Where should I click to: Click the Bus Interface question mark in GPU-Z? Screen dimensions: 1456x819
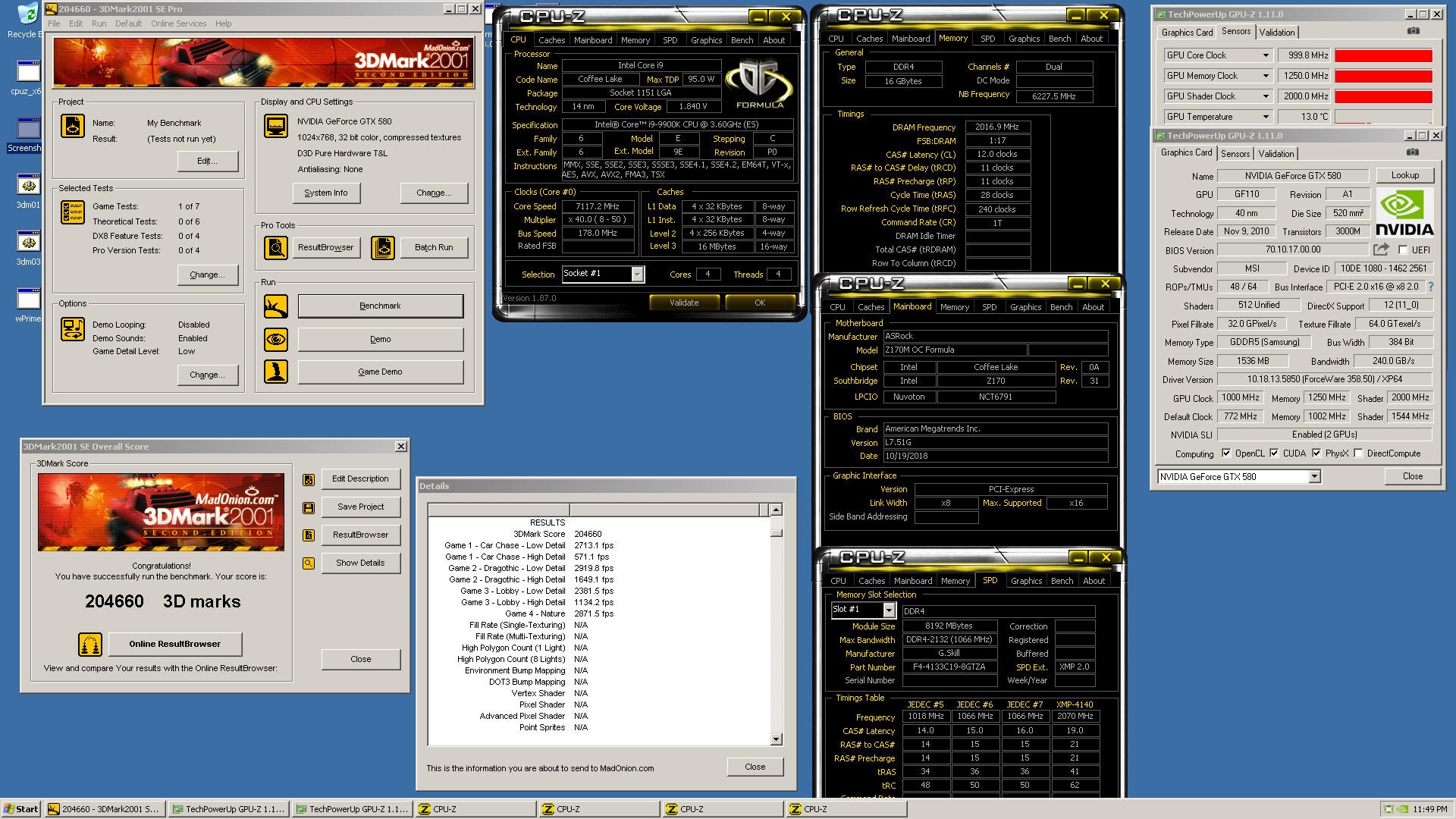(1431, 287)
